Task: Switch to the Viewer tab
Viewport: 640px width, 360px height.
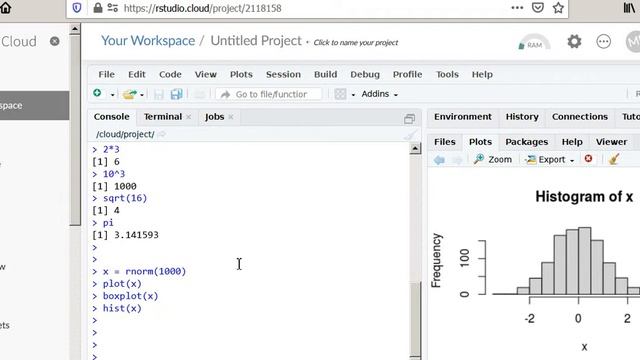Action: click(611, 142)
